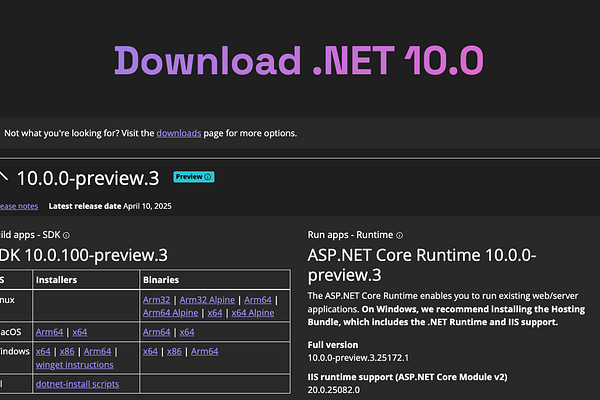Image resolution: width=600 pixels, height=400 pixels.
Task: Download macOS Arm64 installer
Action: (49, 332)
